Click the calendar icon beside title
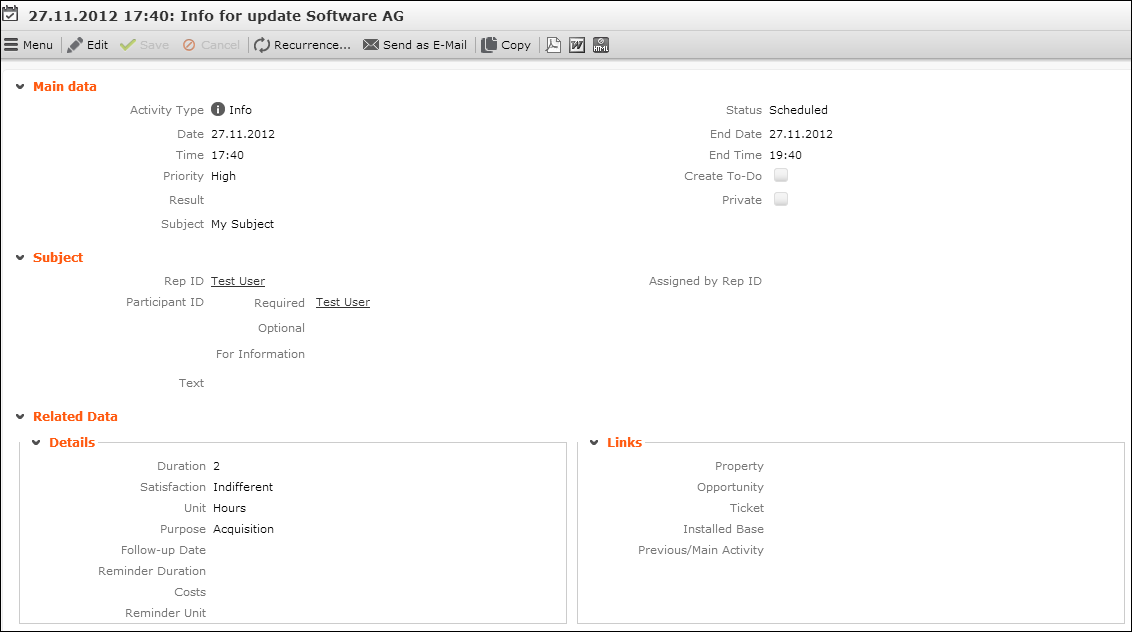This screenshot has width=1132, height=632. click(10, 13)
